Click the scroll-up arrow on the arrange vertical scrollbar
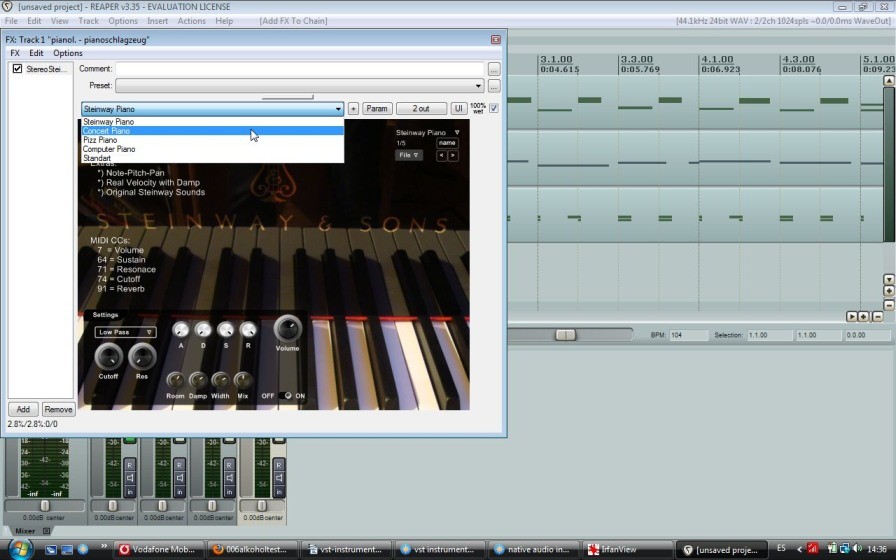Image resolution: width=896 pixels, height=560 pixels. coord(889,81)
